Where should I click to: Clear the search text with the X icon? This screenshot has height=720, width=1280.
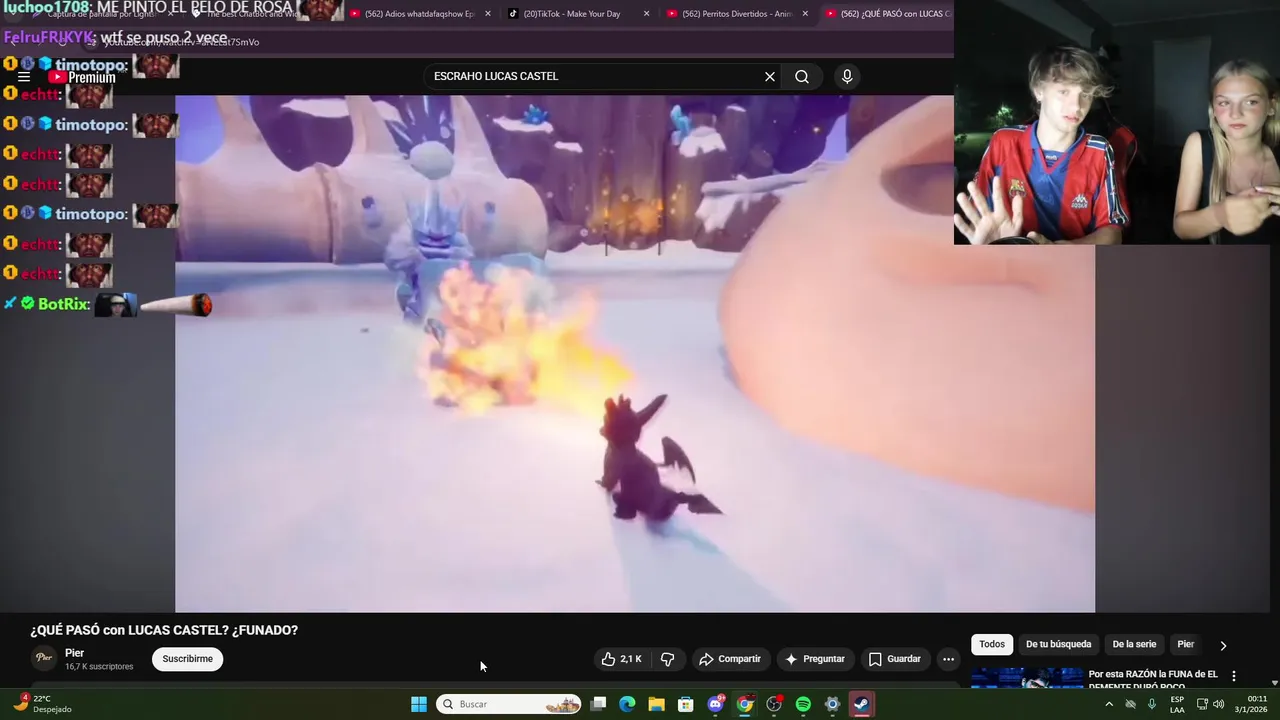pyautogui.click(x=770, y=77)
